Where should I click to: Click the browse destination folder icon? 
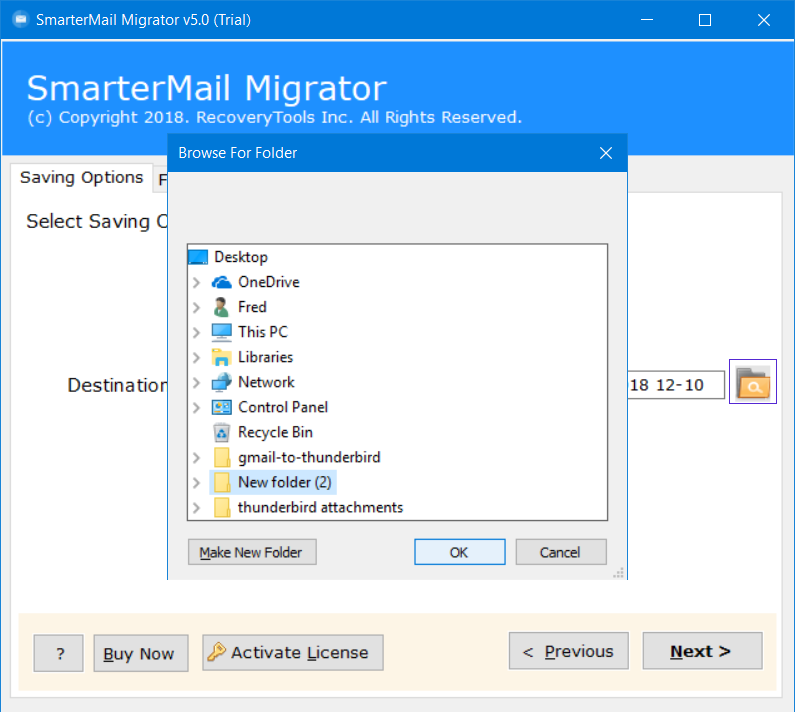click(x=752, y=382)
